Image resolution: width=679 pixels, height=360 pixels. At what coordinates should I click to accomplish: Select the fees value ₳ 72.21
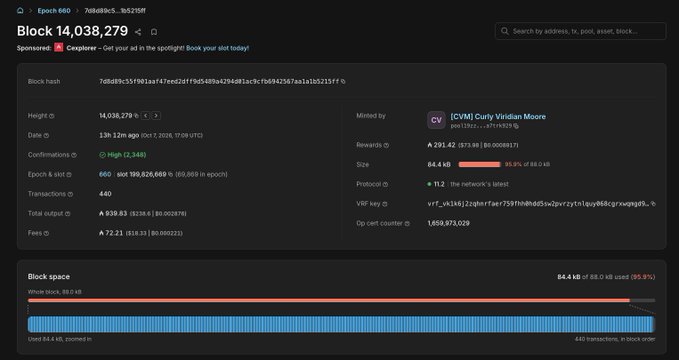(x=111, y=233)
